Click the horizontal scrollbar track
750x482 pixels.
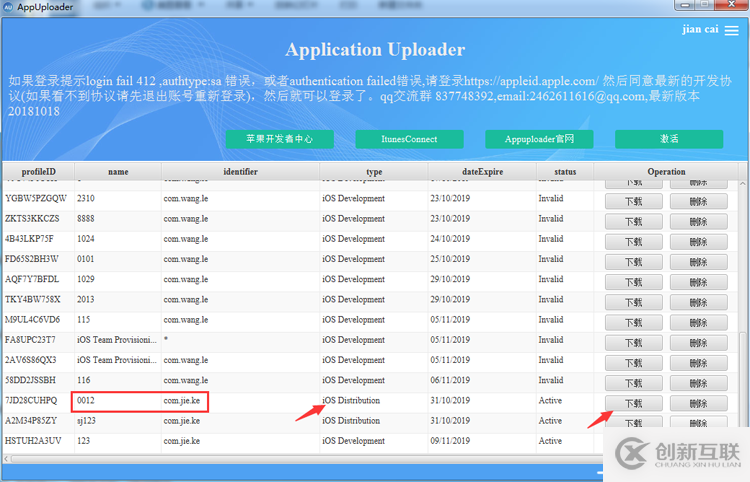(306, 459)
